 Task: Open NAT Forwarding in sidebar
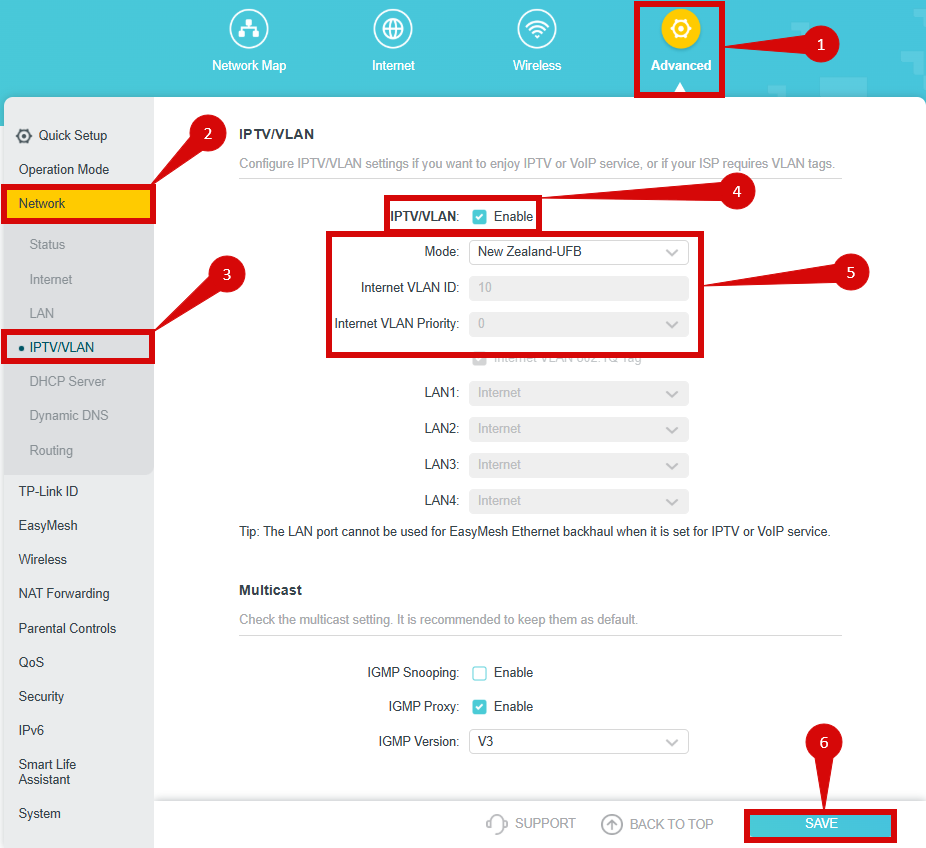click(x=64, y=593)
